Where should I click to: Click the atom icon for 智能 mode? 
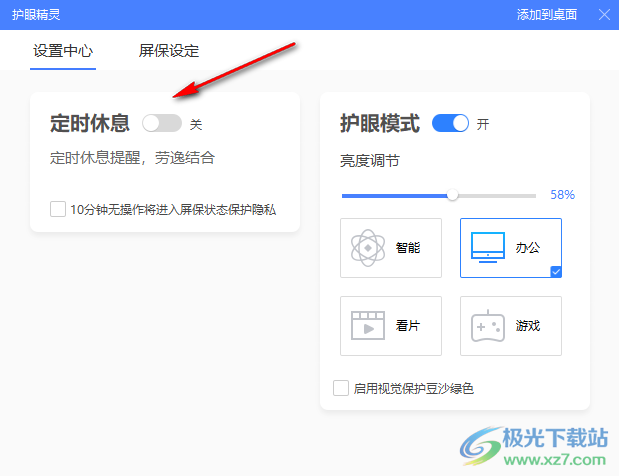[x=368, y=248]
